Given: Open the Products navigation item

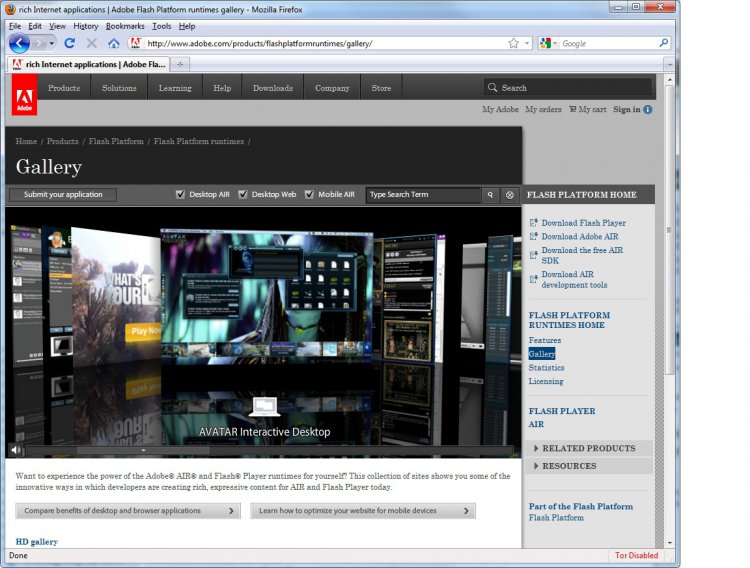Looking at the screenshot, I should [64, 88].
